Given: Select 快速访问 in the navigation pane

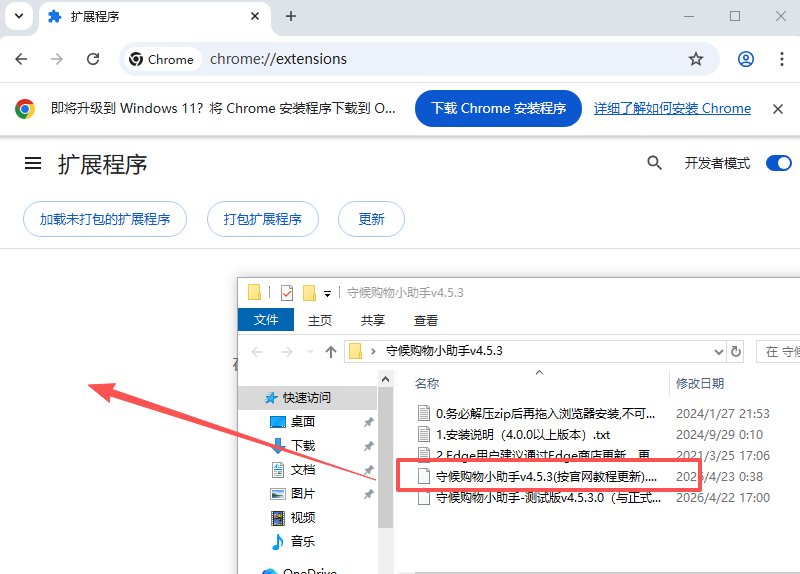Looking at the screenshot, I should pos(307,397).
